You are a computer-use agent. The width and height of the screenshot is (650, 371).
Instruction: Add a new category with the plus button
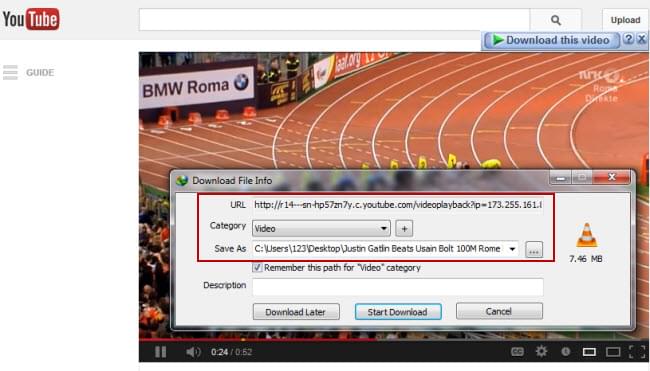tap(404, 228)
